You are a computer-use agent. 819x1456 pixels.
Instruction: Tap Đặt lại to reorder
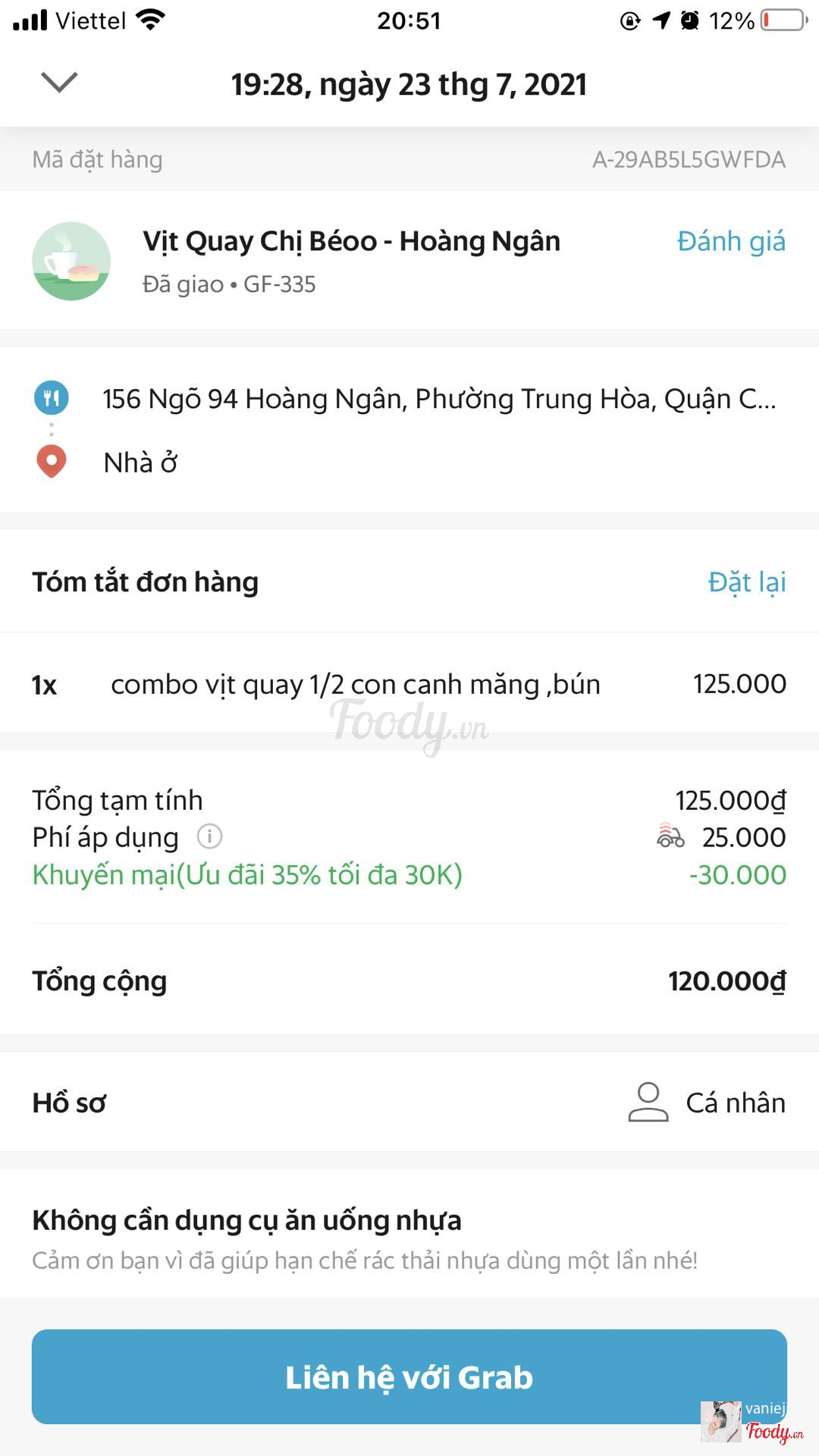(746, 582)
